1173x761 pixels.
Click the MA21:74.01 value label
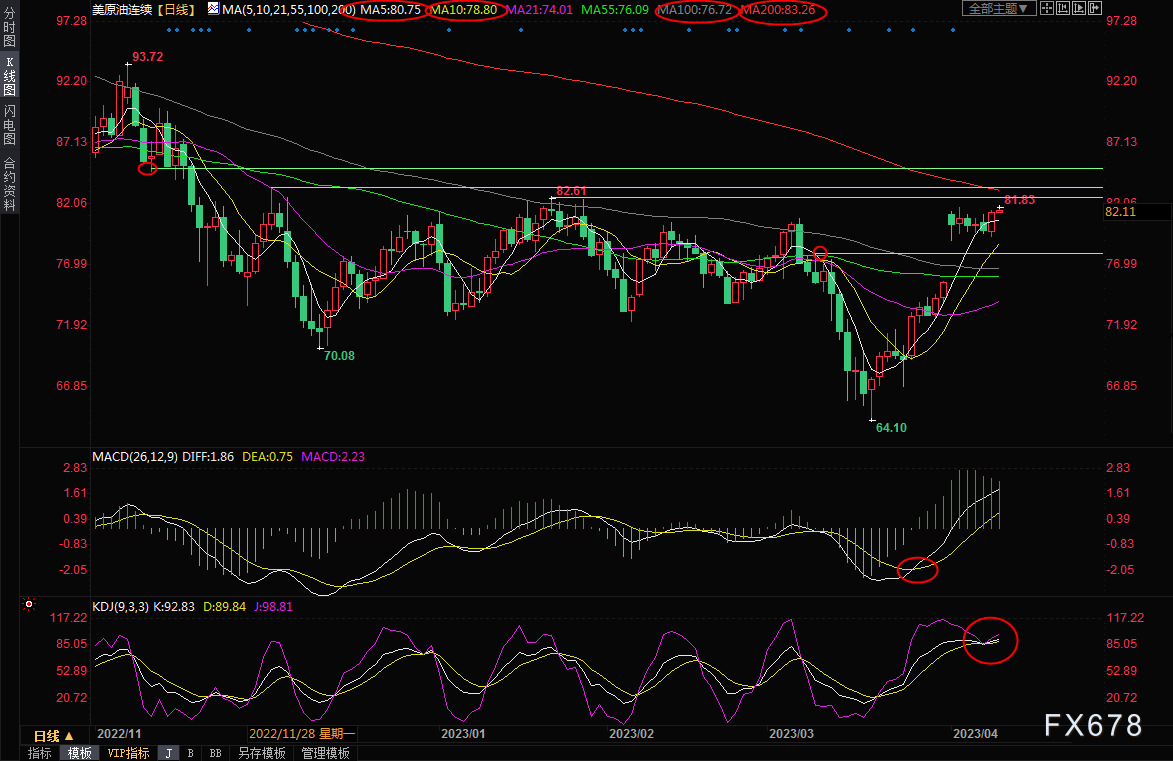point(539,10)
